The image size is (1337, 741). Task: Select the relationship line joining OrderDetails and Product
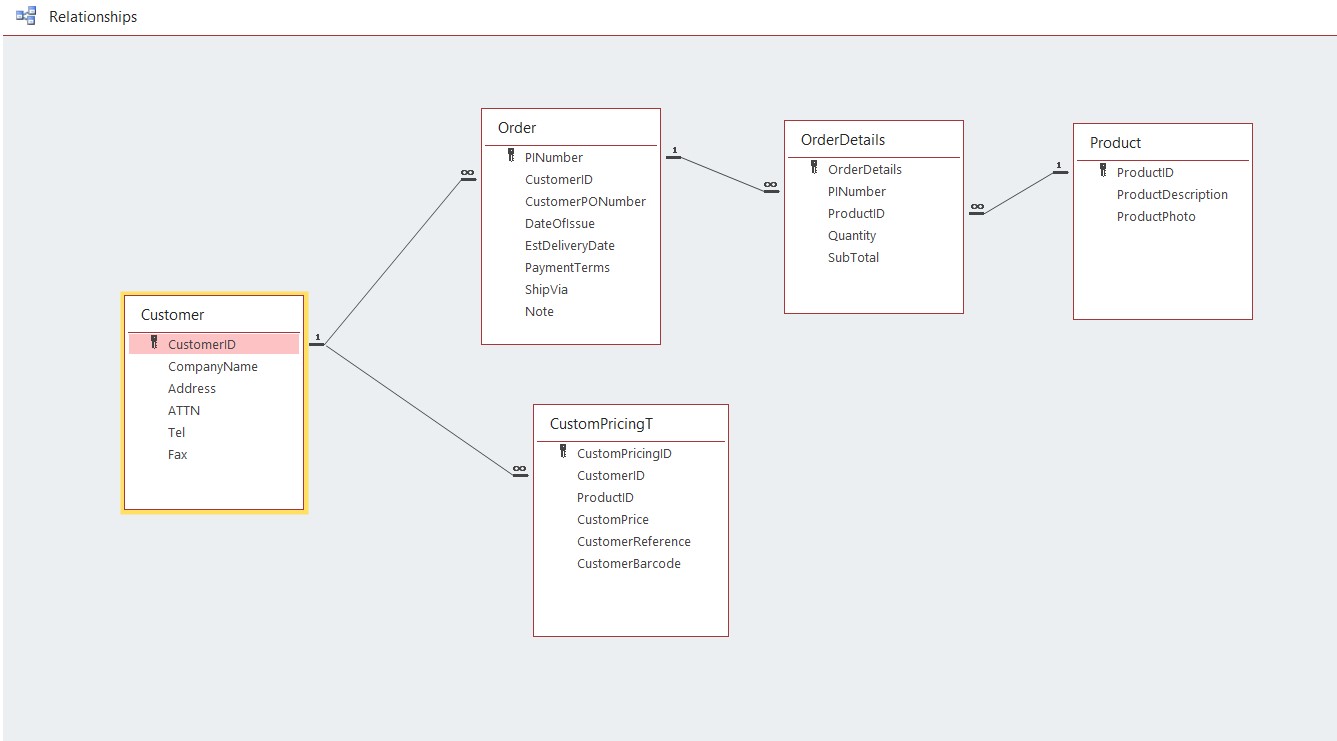click(1018, 192)
